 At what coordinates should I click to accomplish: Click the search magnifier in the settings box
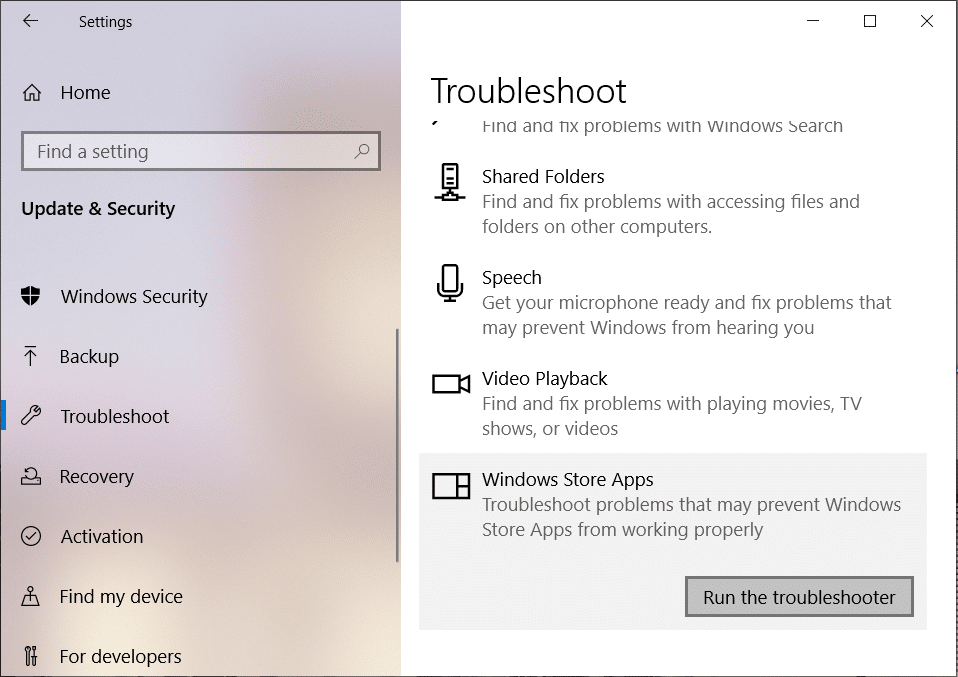[362, 151]
